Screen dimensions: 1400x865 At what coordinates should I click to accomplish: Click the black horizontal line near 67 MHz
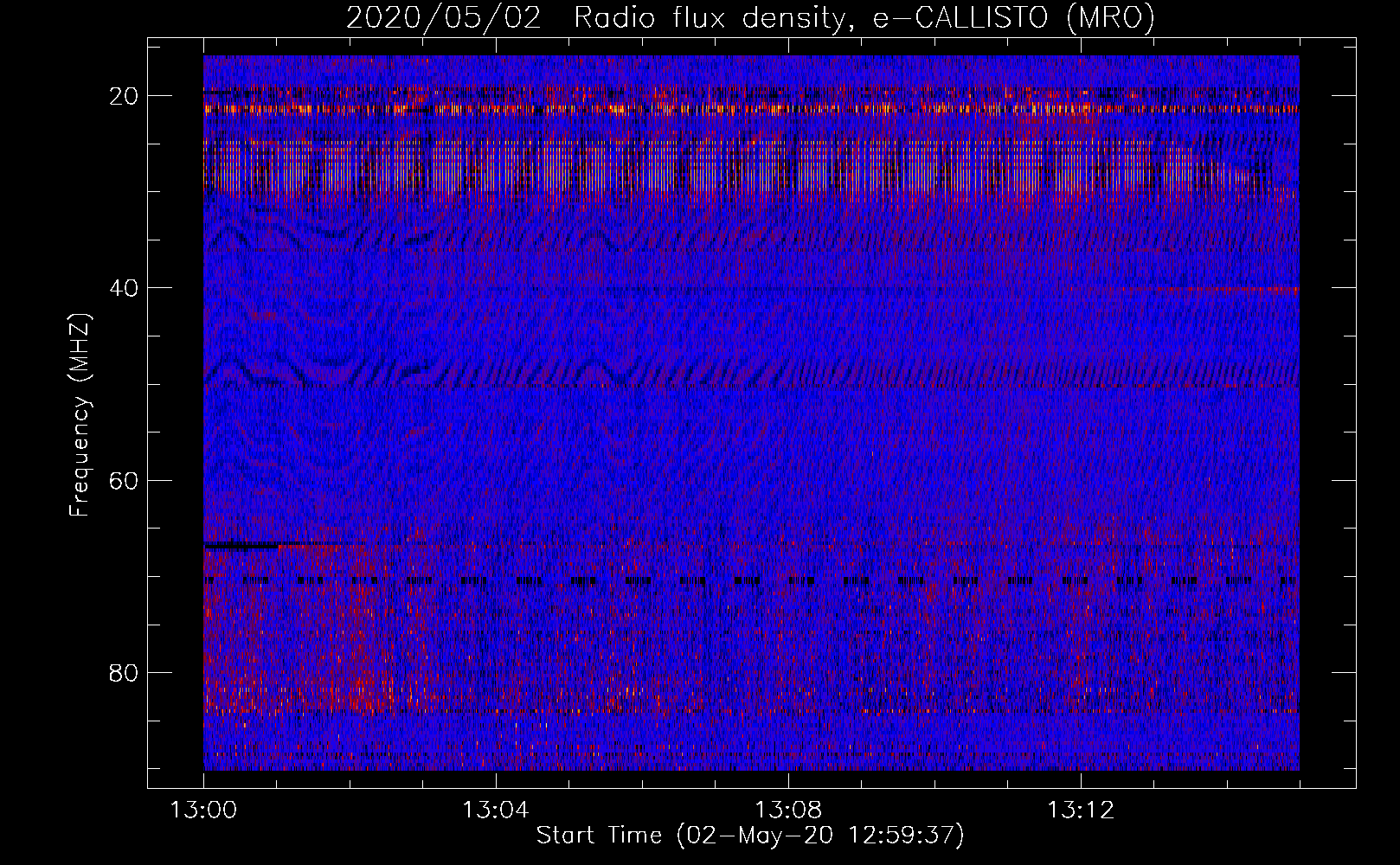pos(242,546)
